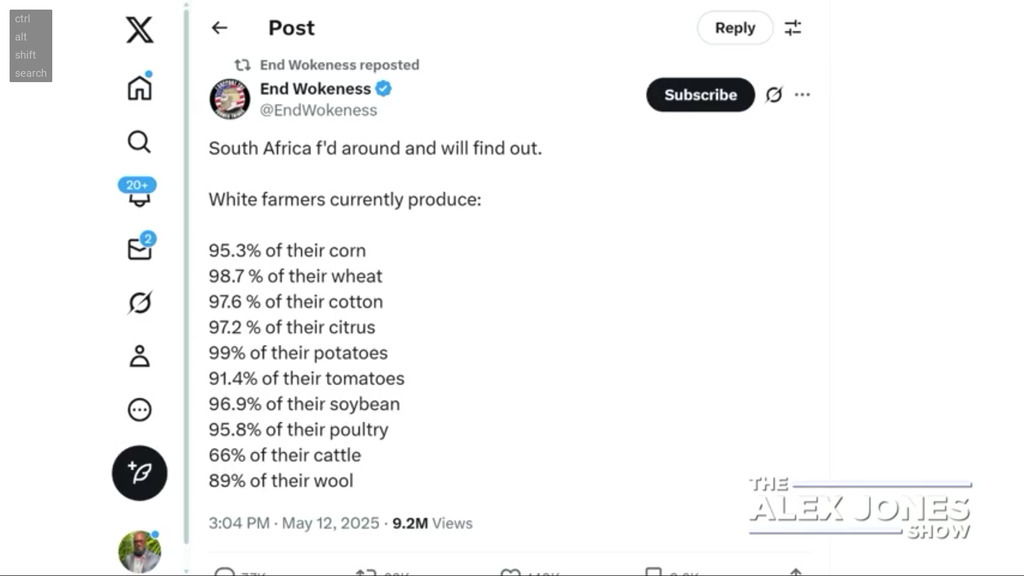Go back using the arrow
1024x576 pixels.
pyautogui.click(x=219, y=28)
